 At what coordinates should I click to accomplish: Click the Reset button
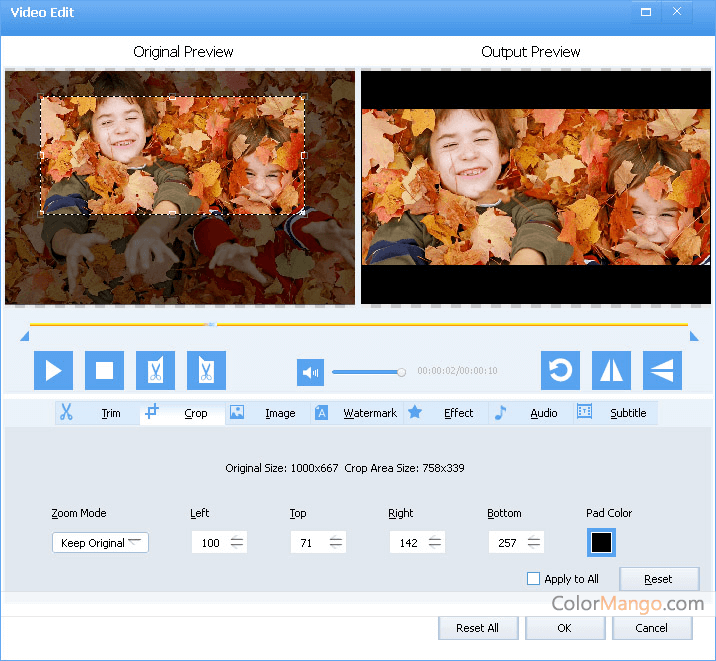pos(659,579)
